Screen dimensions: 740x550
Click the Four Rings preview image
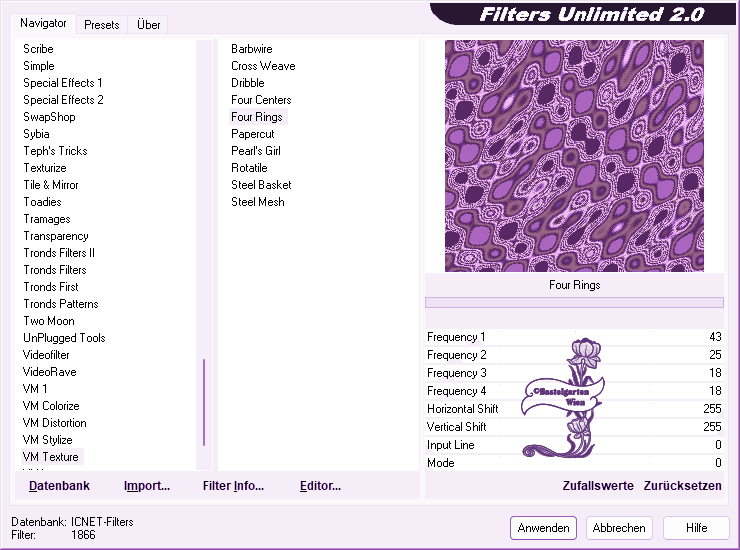pos(574,156)
